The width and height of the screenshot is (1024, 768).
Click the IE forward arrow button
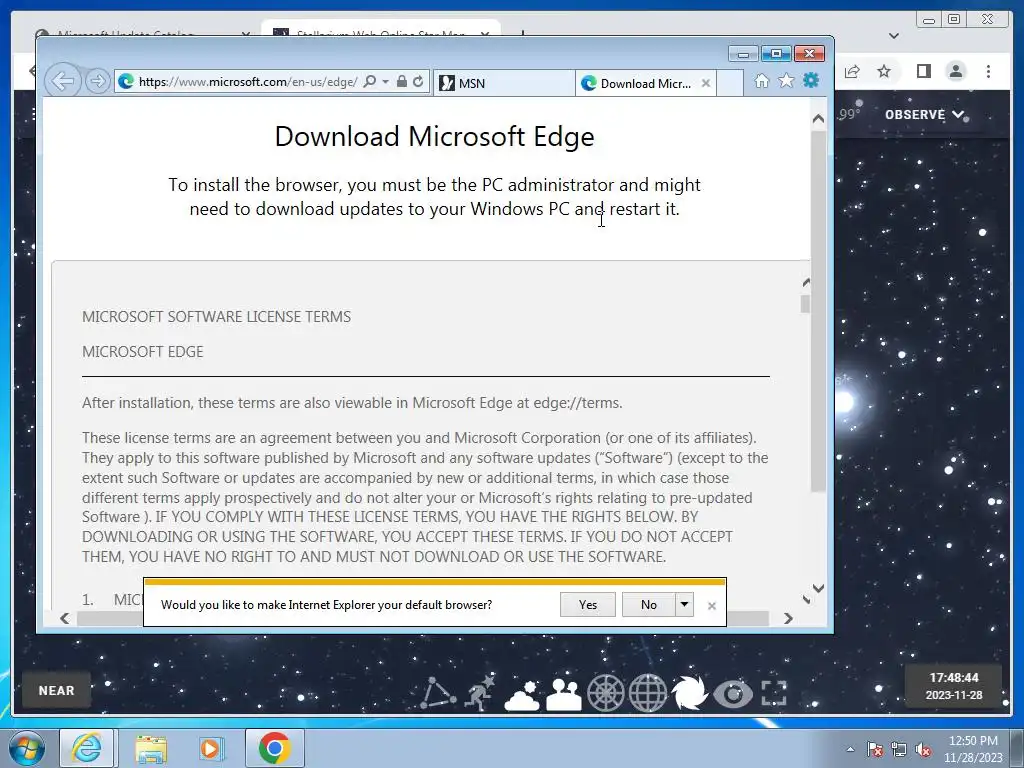pyautogui.click(x=97, y=81)
